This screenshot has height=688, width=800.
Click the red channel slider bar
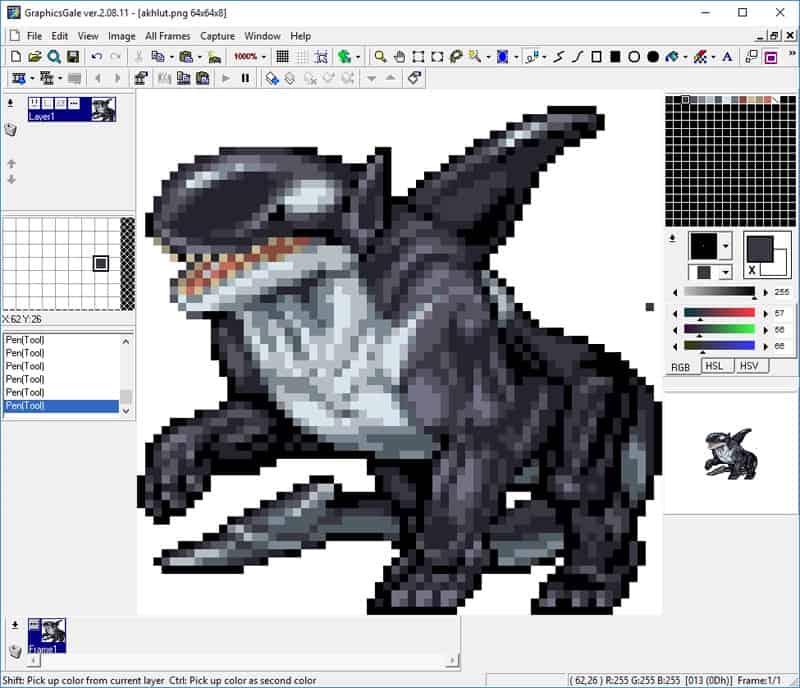(x=719, y=313)
